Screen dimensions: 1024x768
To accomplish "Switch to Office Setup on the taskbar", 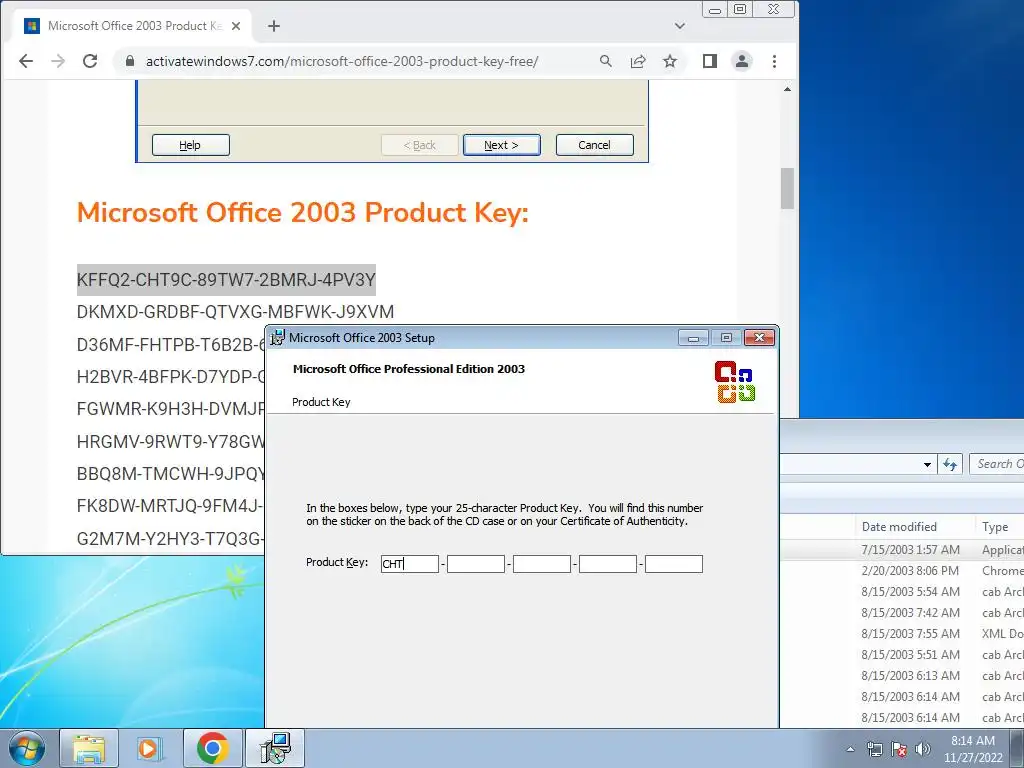I will 274,748.
